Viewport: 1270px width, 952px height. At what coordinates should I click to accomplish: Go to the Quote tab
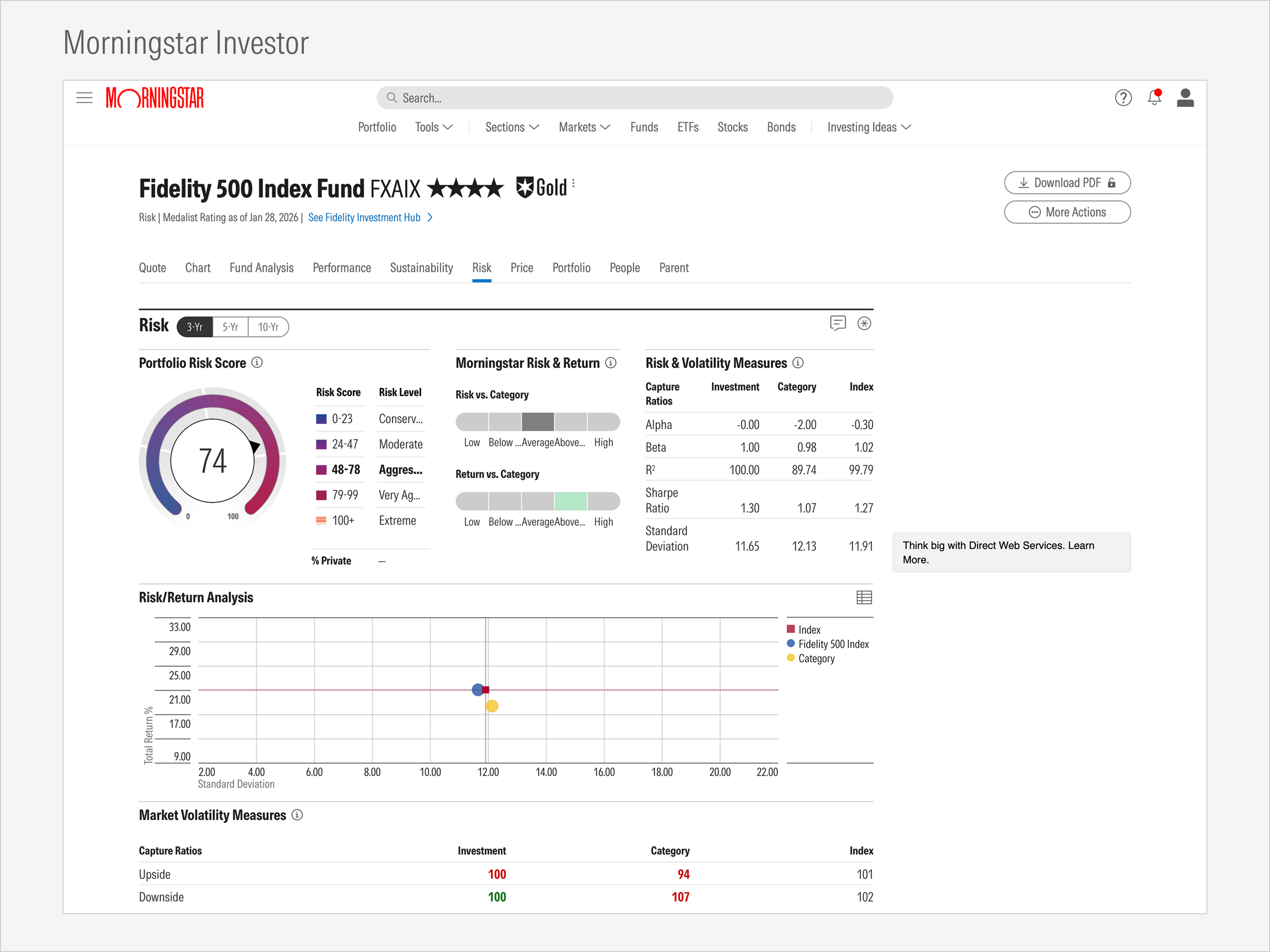pos(152,268)
